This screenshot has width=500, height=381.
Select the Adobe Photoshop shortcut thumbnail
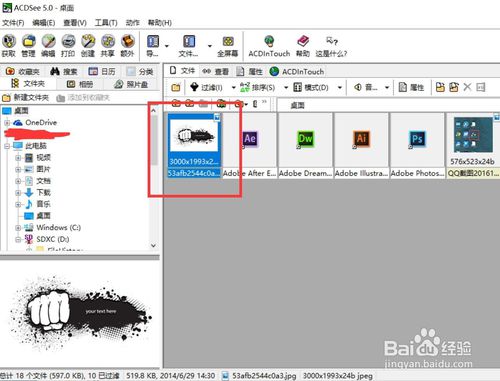pos(417,145)
